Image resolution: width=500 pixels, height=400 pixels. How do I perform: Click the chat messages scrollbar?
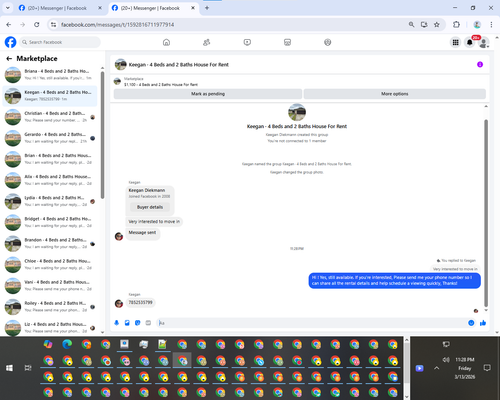[x=486, y=213]
